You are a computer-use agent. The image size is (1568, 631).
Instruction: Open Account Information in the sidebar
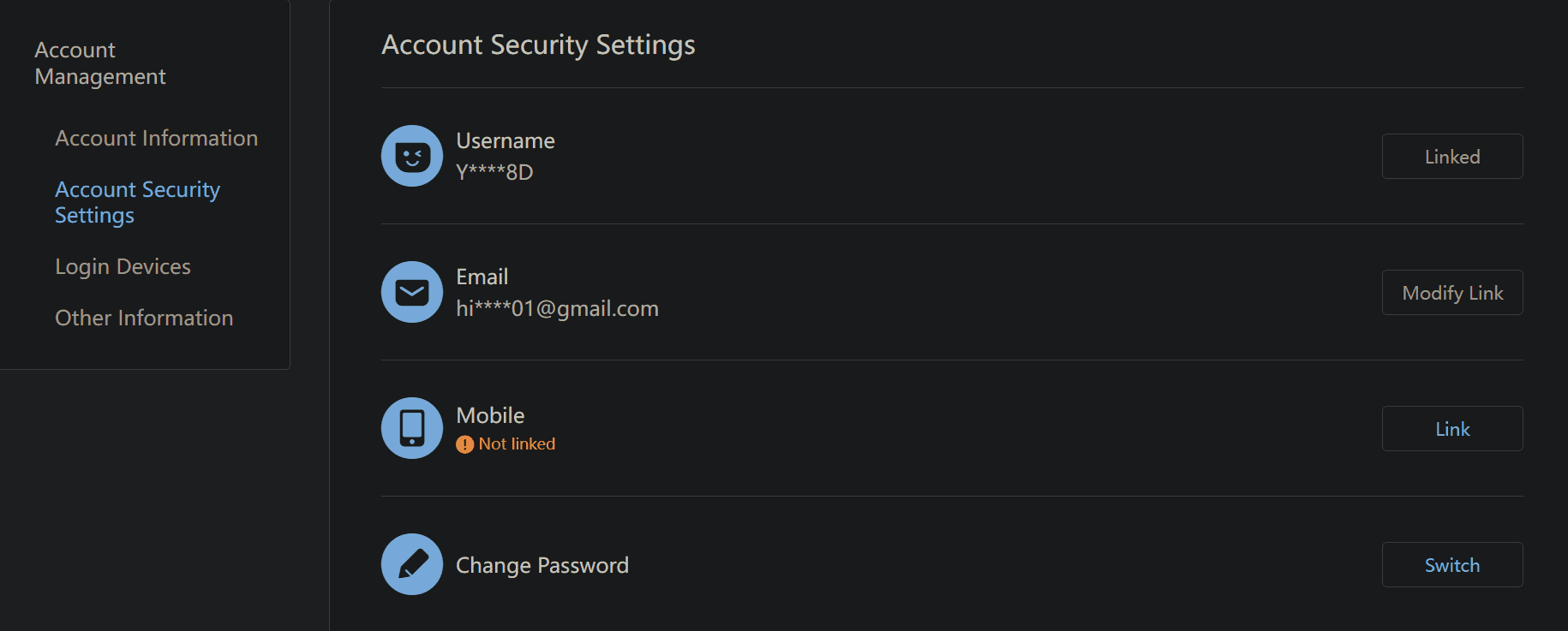[156, 139]
